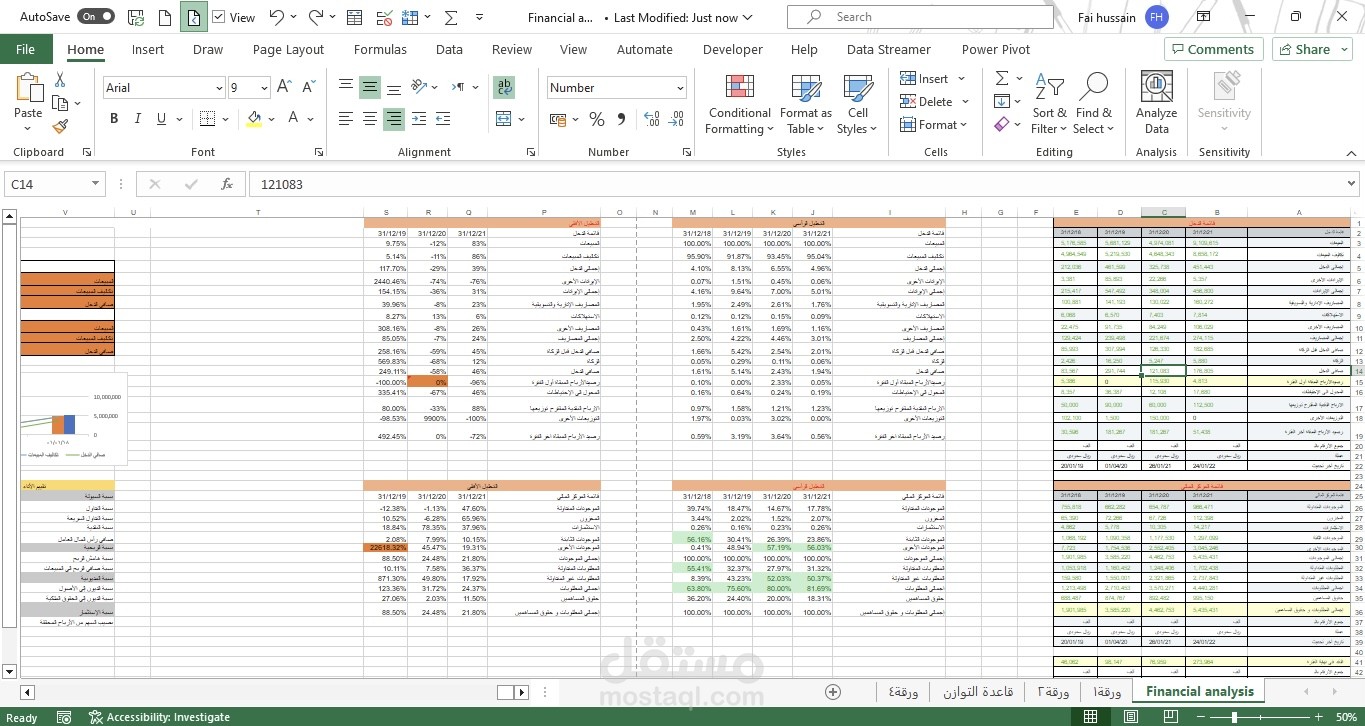Expand the Name Box dropdown arrow
Screen dimensions: 1365x726
coord(97,184)
